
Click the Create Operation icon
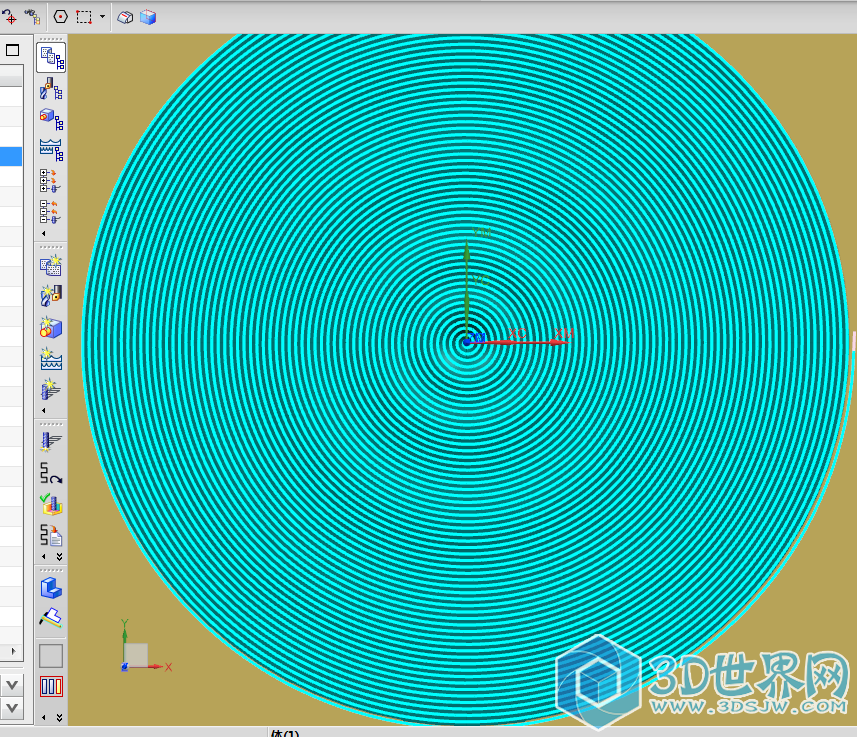click(51, 389)
